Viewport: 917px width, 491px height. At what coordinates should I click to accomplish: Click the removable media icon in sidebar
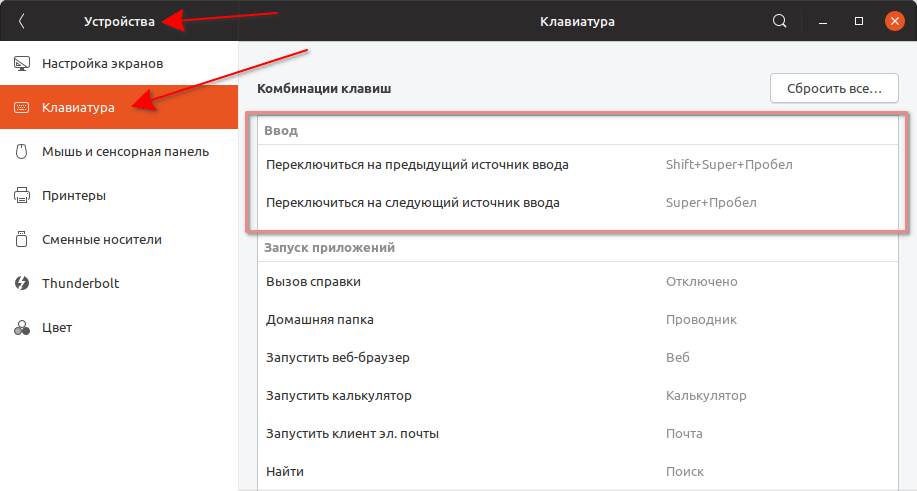pos(21,240)
